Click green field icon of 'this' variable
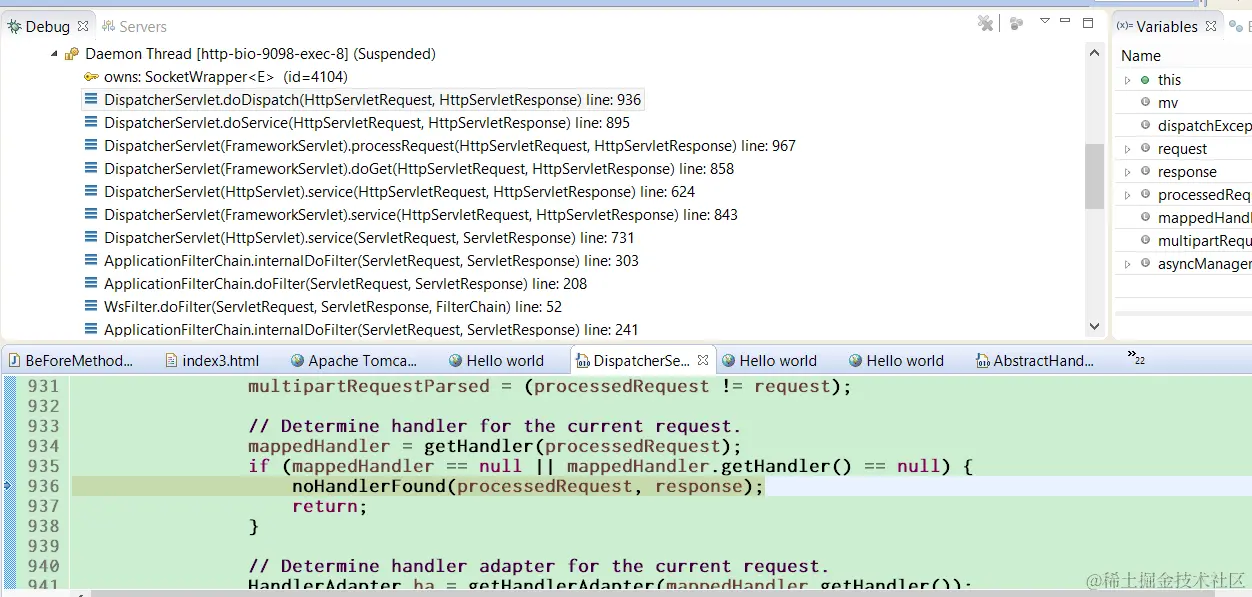This screenshot has width=1252, height=597. 1145,80
